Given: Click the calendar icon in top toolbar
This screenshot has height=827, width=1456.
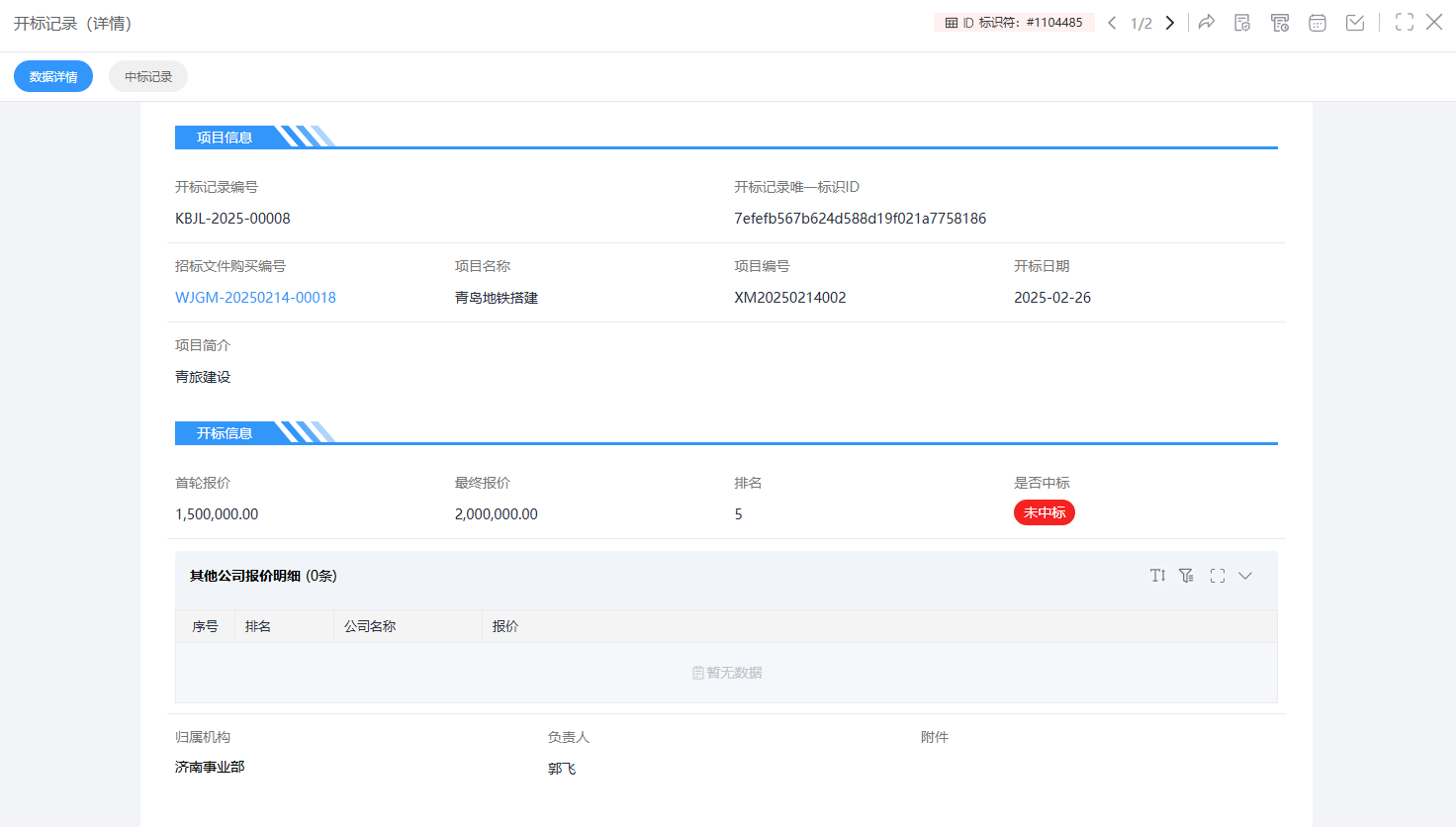Looking at the screenshot, I should click(x=1318, y=23).
